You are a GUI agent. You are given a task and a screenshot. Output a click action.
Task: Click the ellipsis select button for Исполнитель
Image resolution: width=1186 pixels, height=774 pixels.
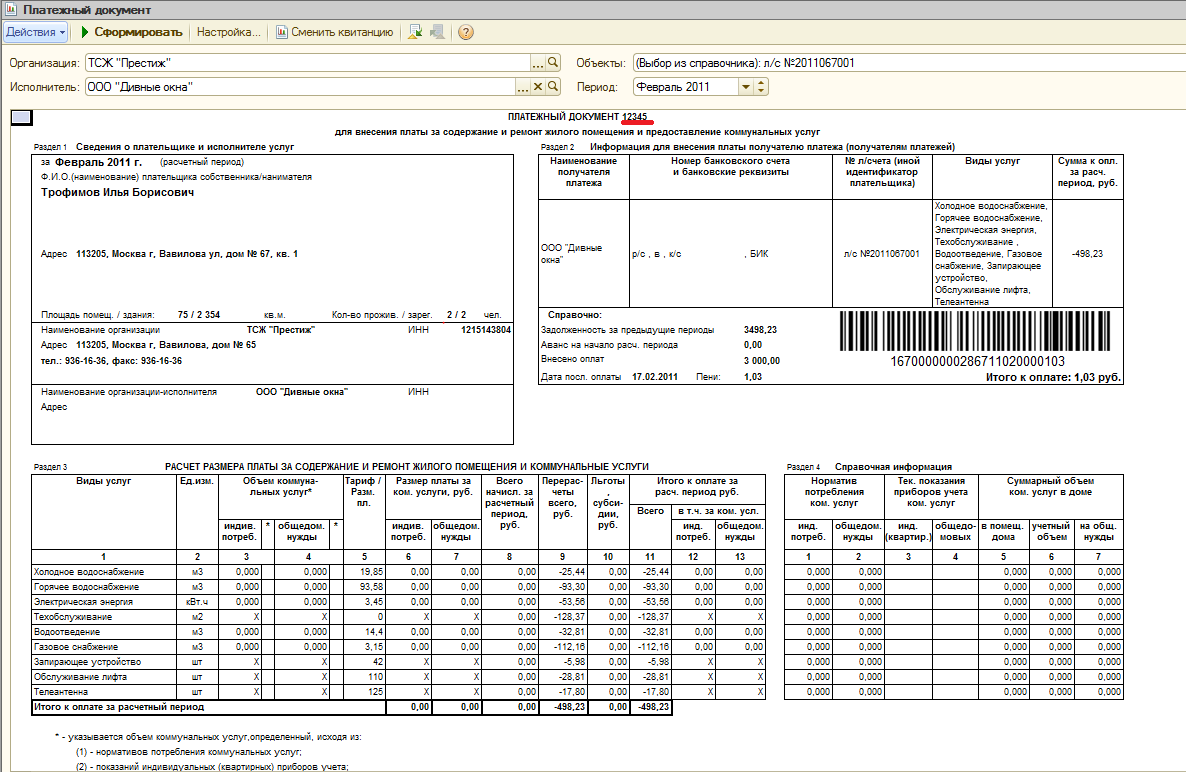point(523,87)
